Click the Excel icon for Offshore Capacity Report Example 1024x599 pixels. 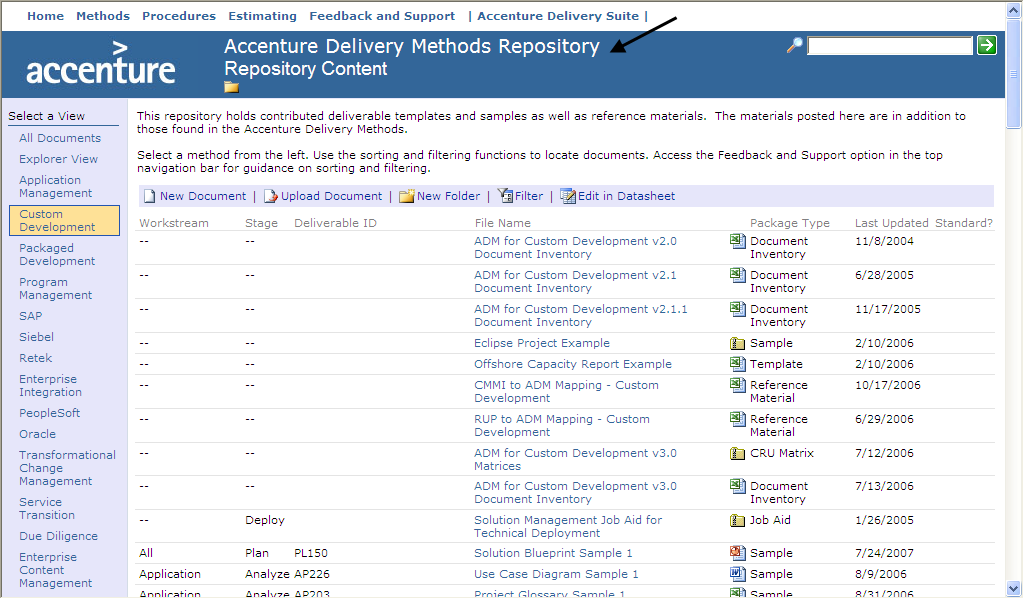point(737,364)
